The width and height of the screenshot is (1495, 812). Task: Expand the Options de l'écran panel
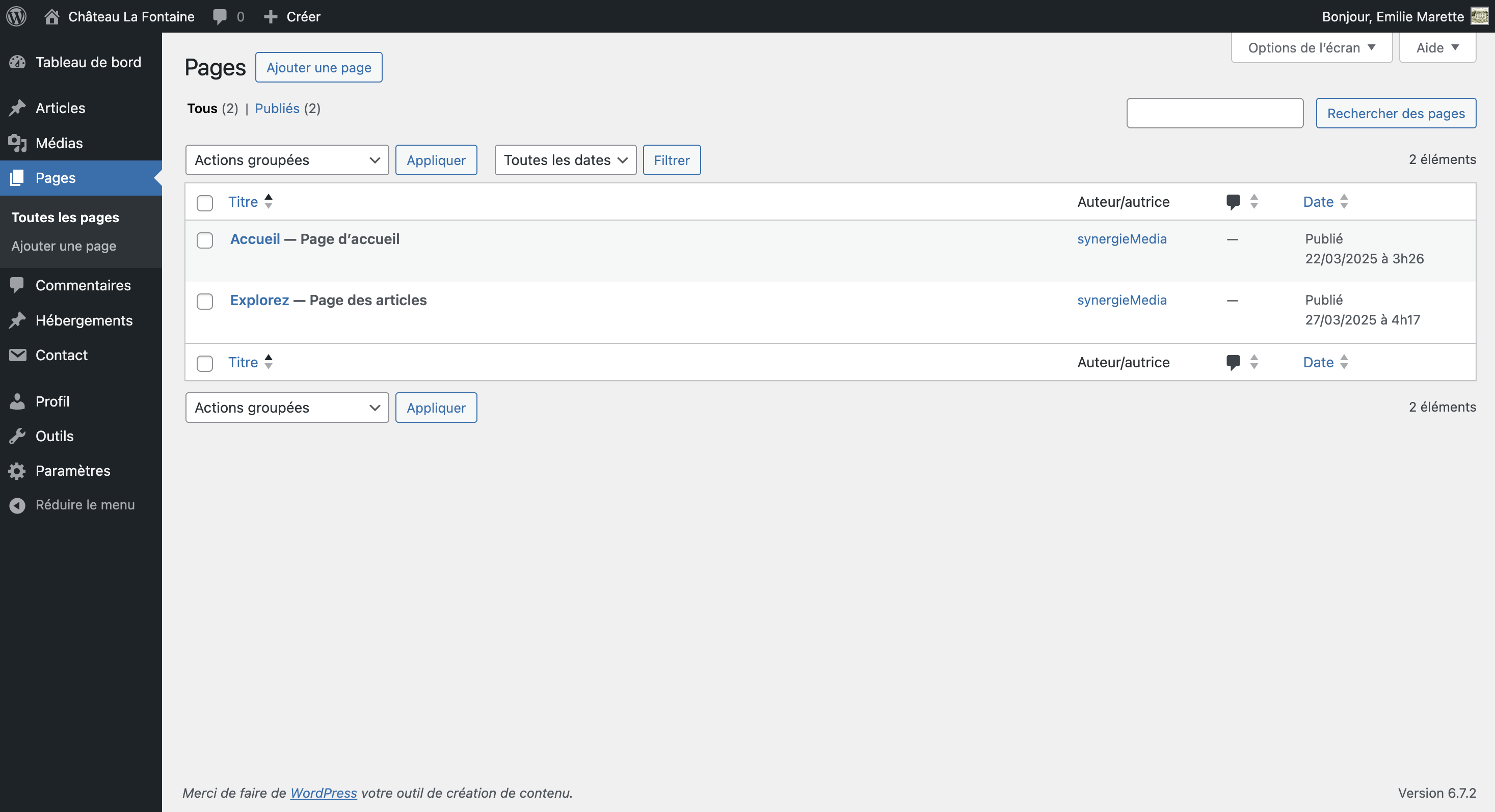click(1311, 47)
